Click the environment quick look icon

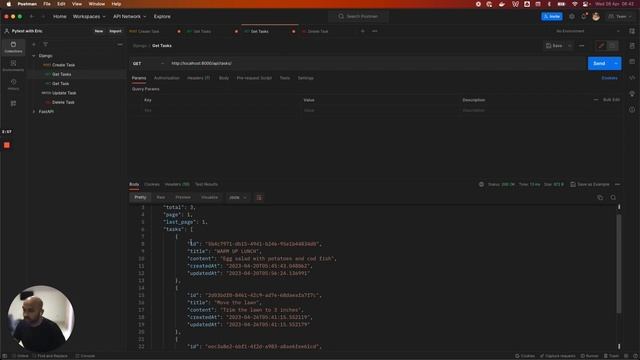[x=632, y=31]
